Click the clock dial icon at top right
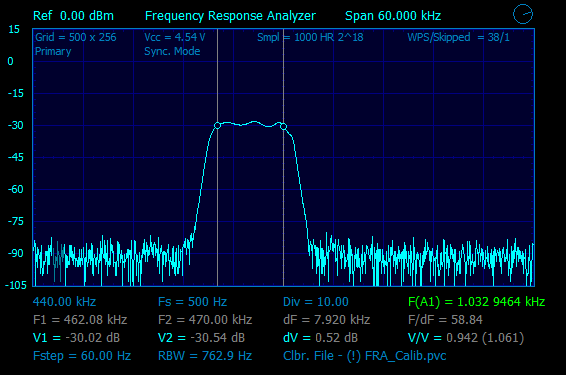 pos(523,14)
